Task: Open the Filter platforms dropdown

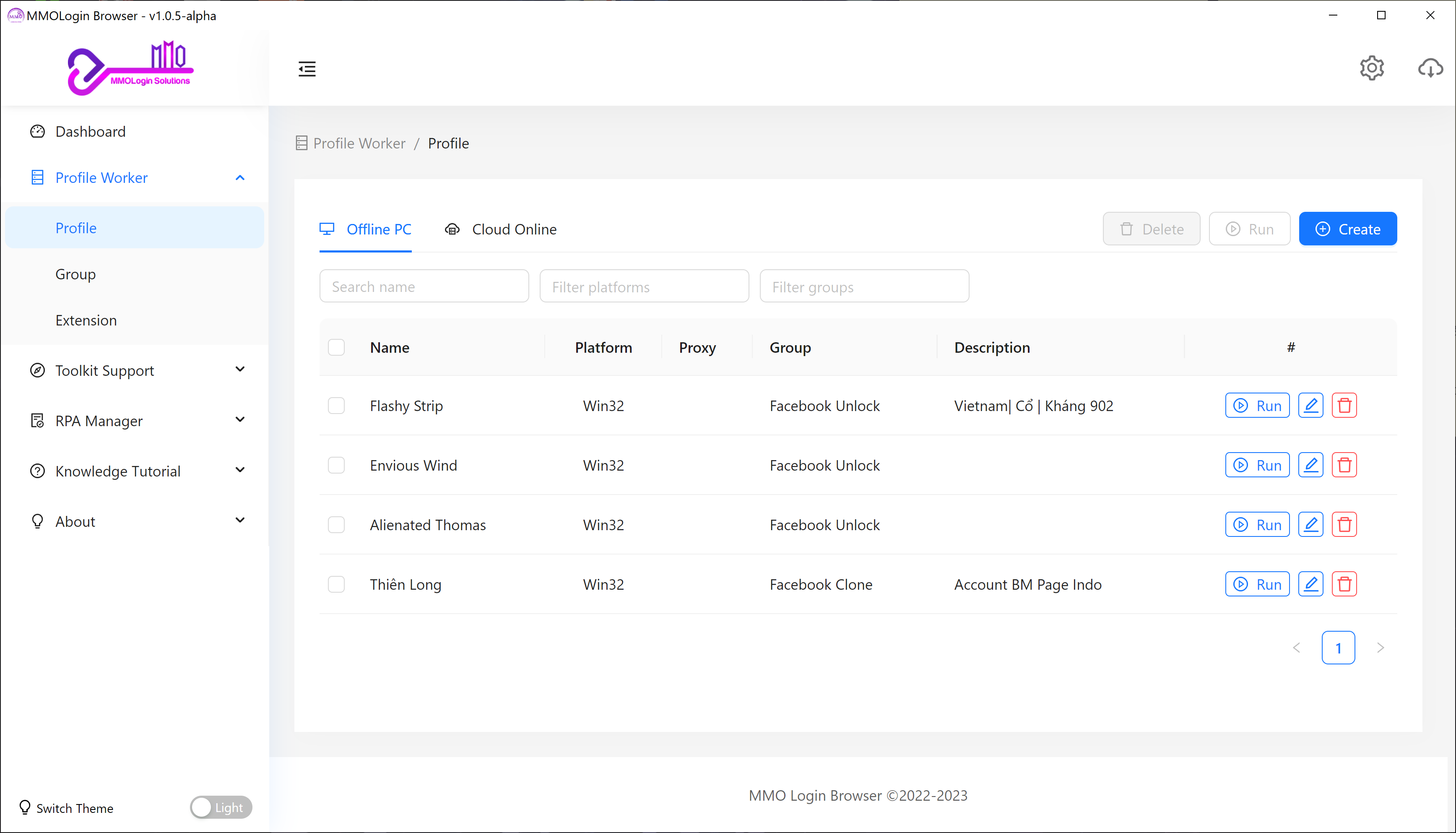Action: point(644,286)
